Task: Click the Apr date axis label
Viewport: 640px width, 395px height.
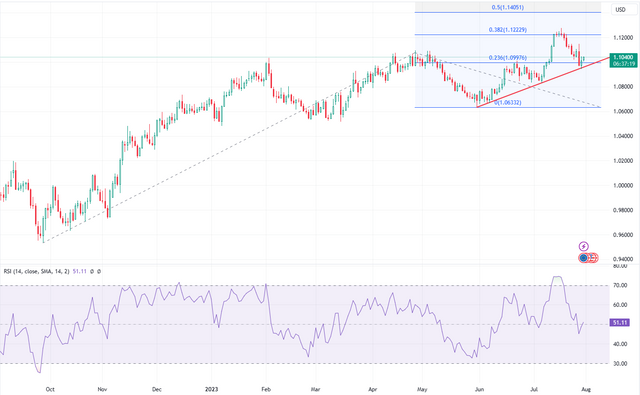Action: pyautogui.click(x=373, y=389)
